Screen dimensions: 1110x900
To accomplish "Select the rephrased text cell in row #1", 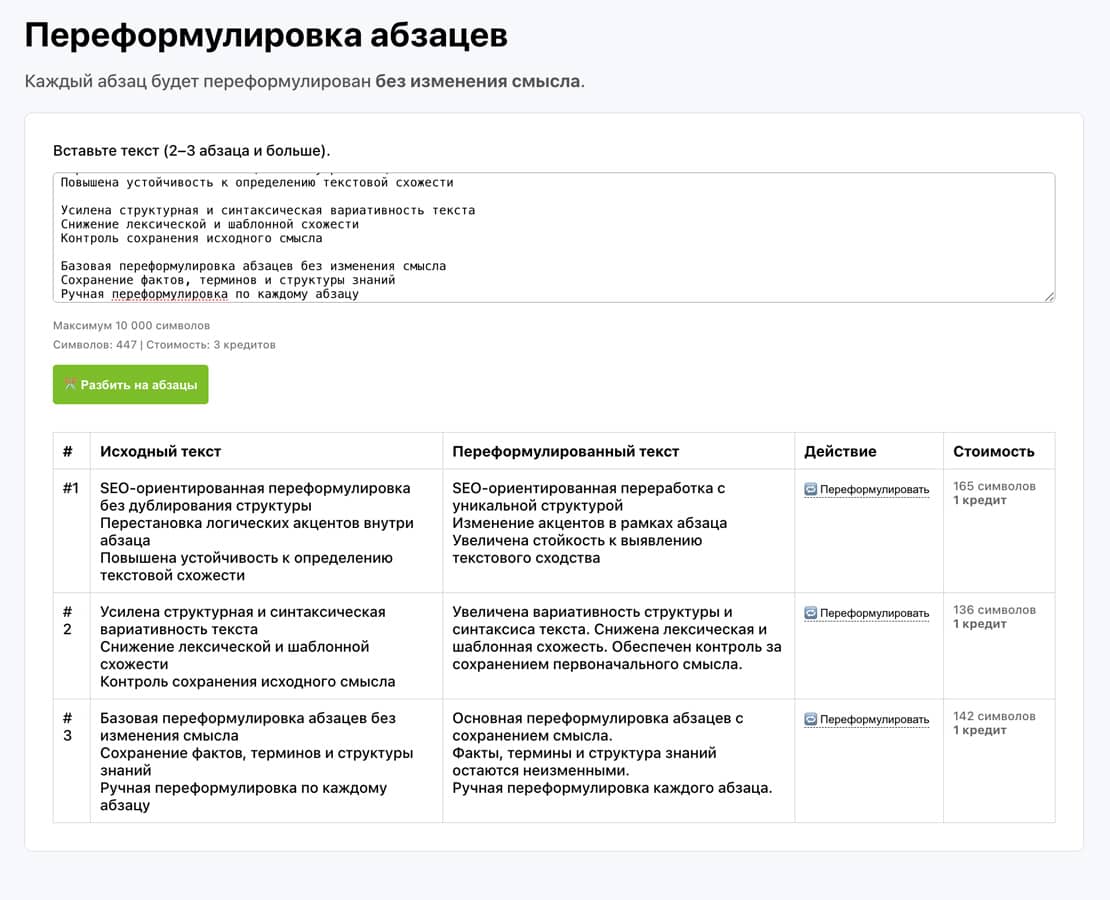I will point(617,523).
